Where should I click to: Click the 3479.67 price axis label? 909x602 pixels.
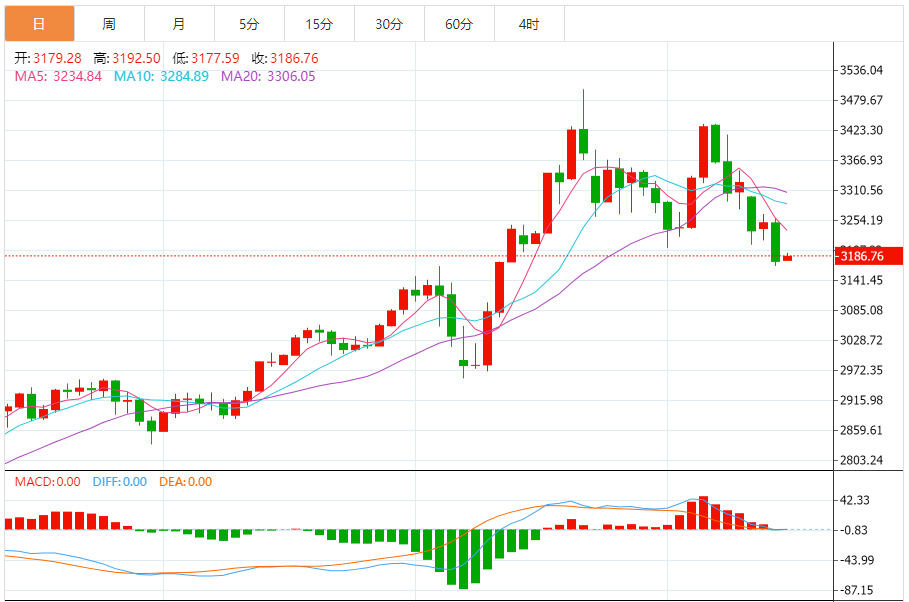pyautogui.click(x=861, y=100)
